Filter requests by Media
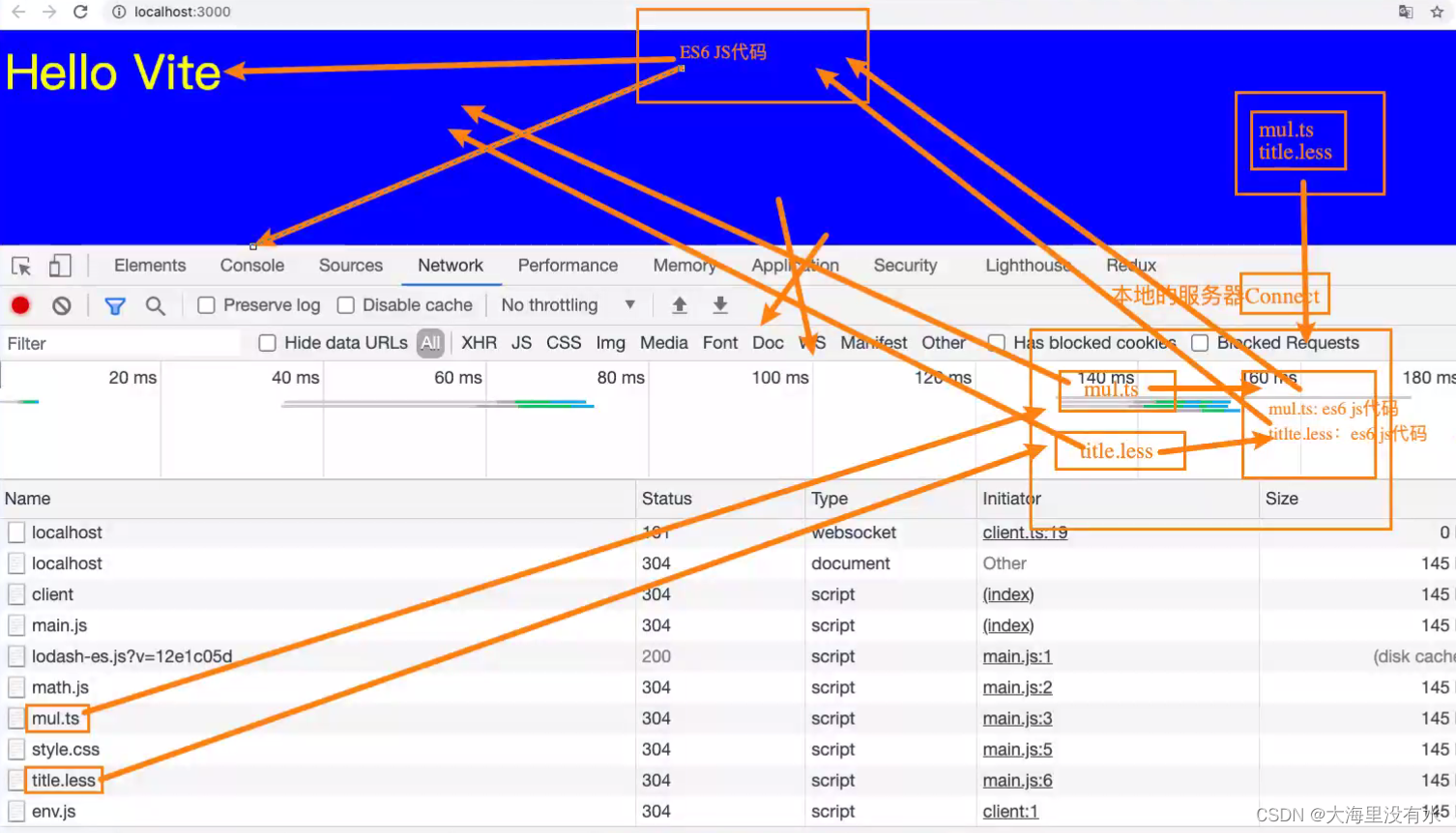 [664, 343]
